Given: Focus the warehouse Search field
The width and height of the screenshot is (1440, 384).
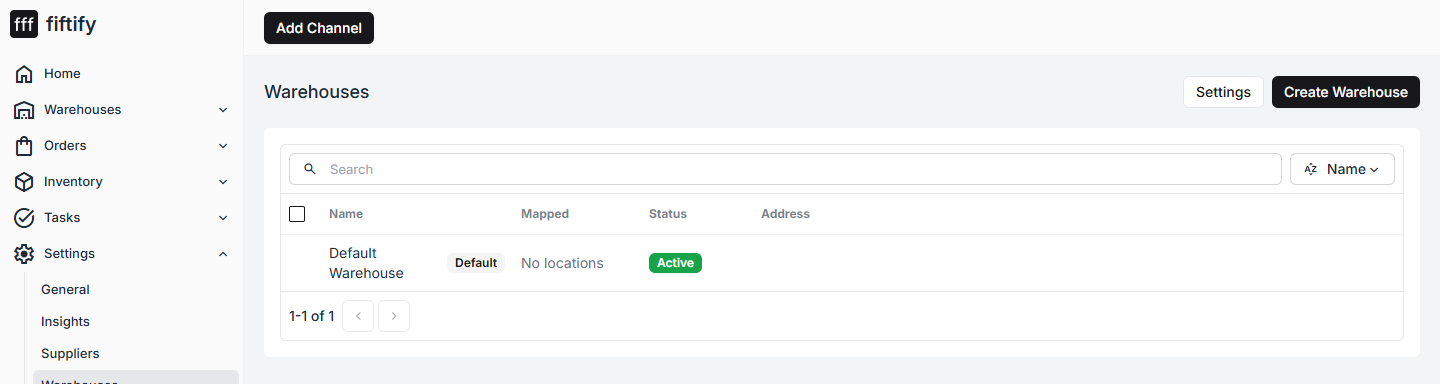Looking at the screenshot, I should (x=785, y=169).
